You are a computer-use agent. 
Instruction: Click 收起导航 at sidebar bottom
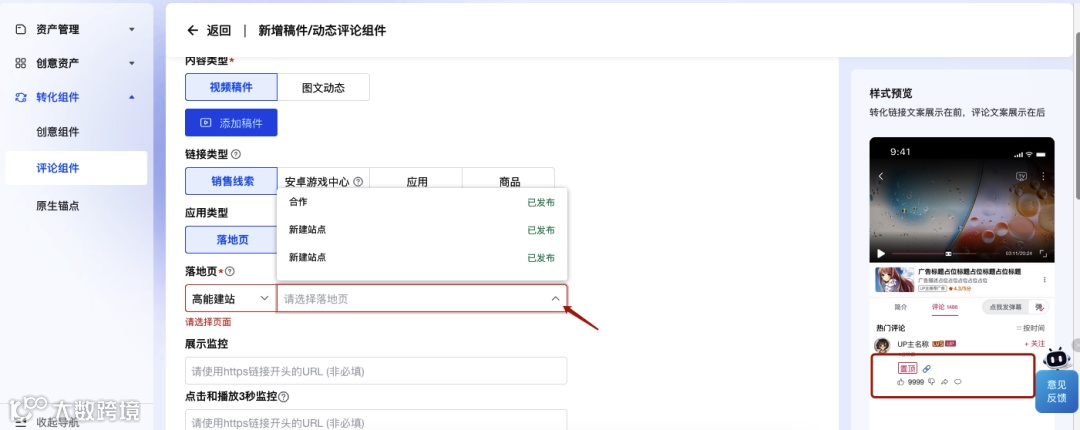pyautogui.click(x=58, y=422)
